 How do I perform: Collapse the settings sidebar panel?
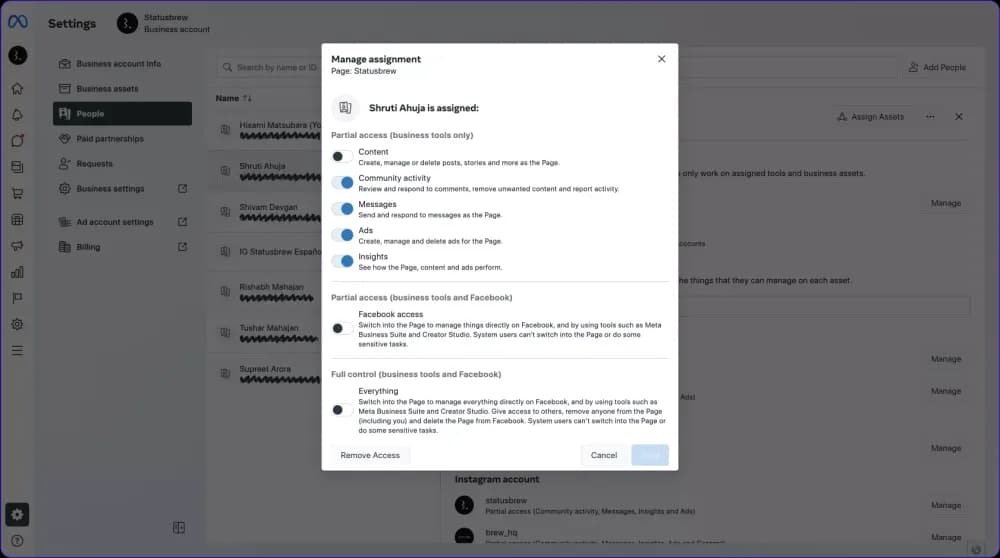179,527
